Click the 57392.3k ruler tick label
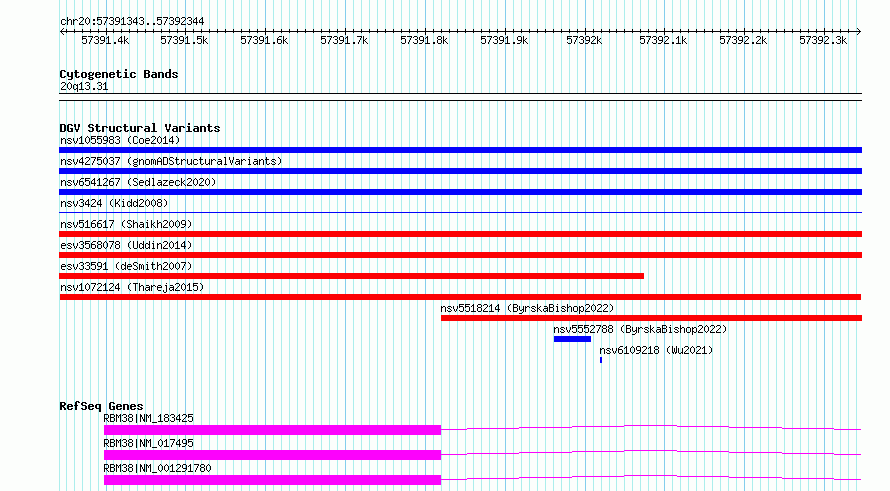The height and width of the screenshot is (491, 890). 823,40
